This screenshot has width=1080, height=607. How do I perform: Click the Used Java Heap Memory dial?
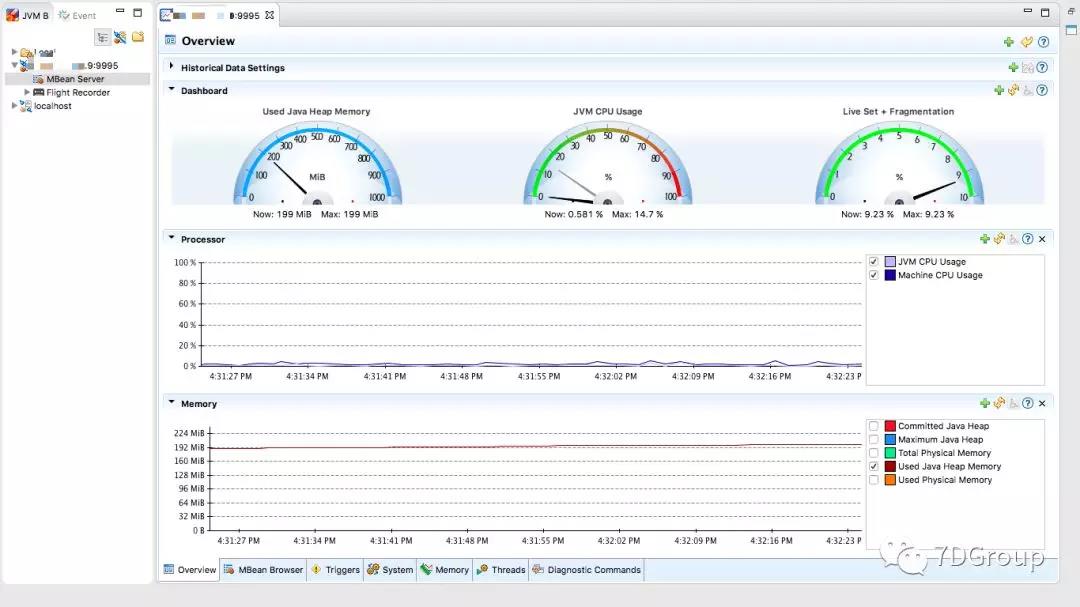click(317, 163)
